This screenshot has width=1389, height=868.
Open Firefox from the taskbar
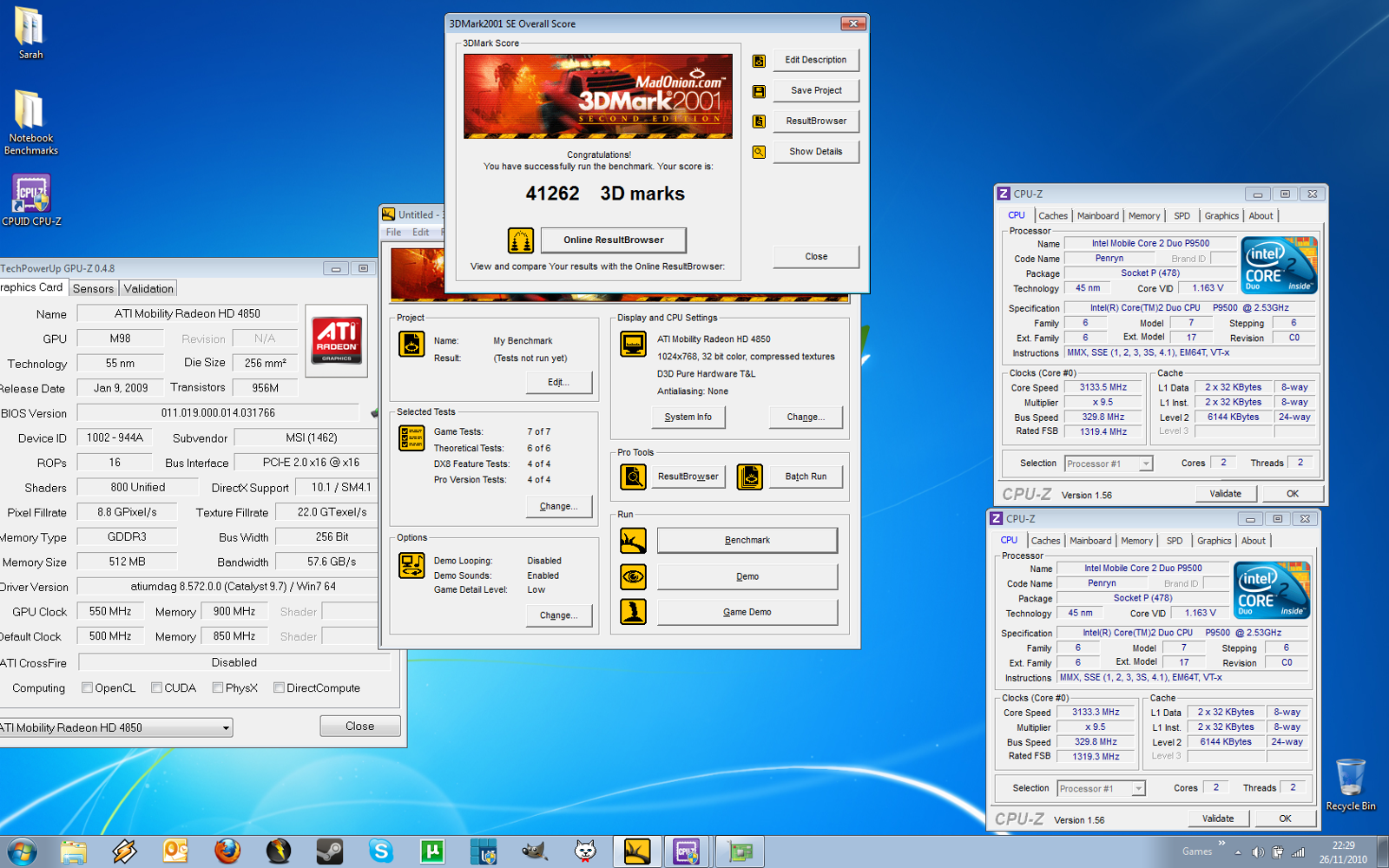tap(227, 852)
